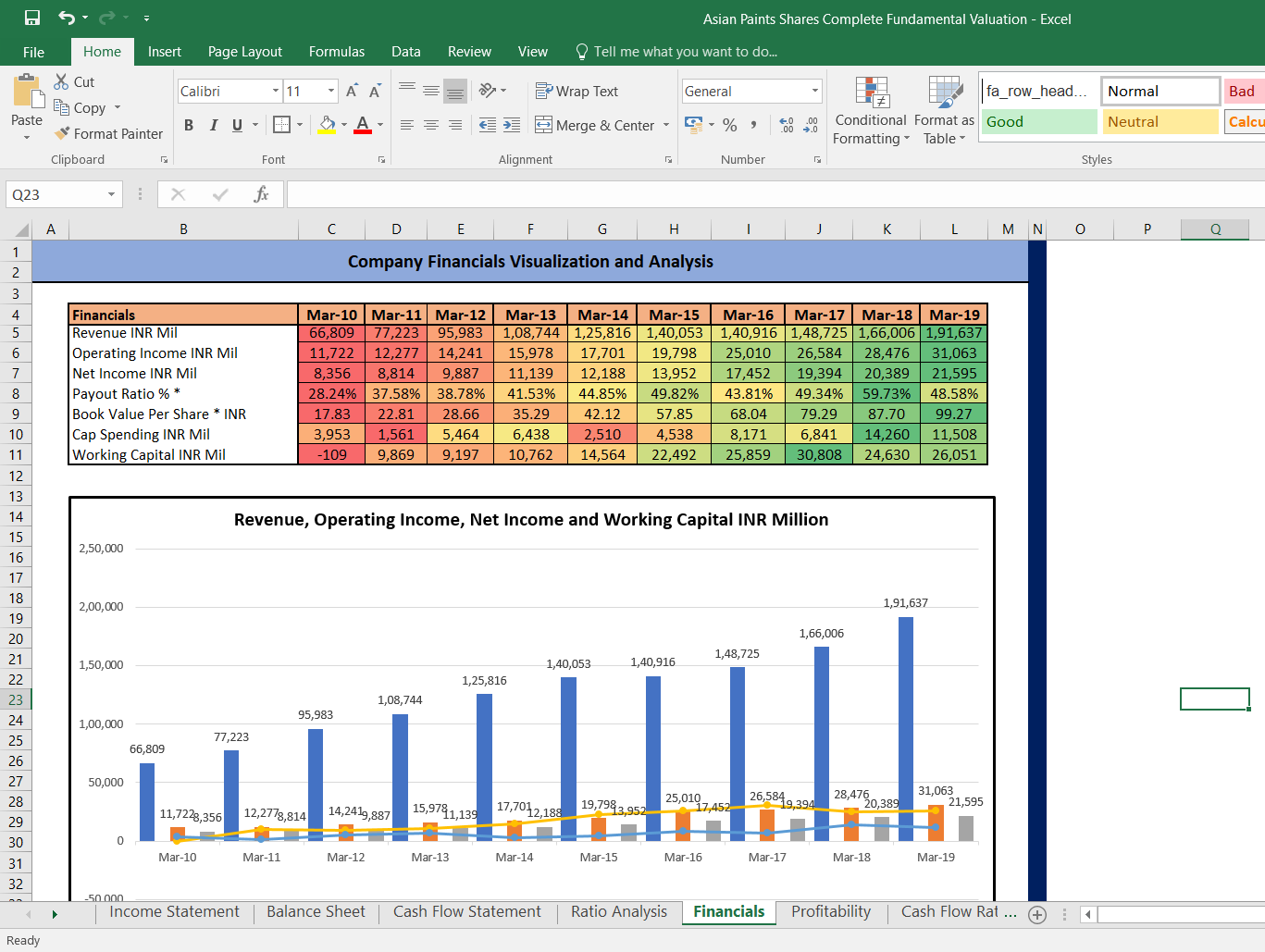The image size is (1265, 952).
Task: Toggle Bold formatting
Action: [x=189, y=125]
